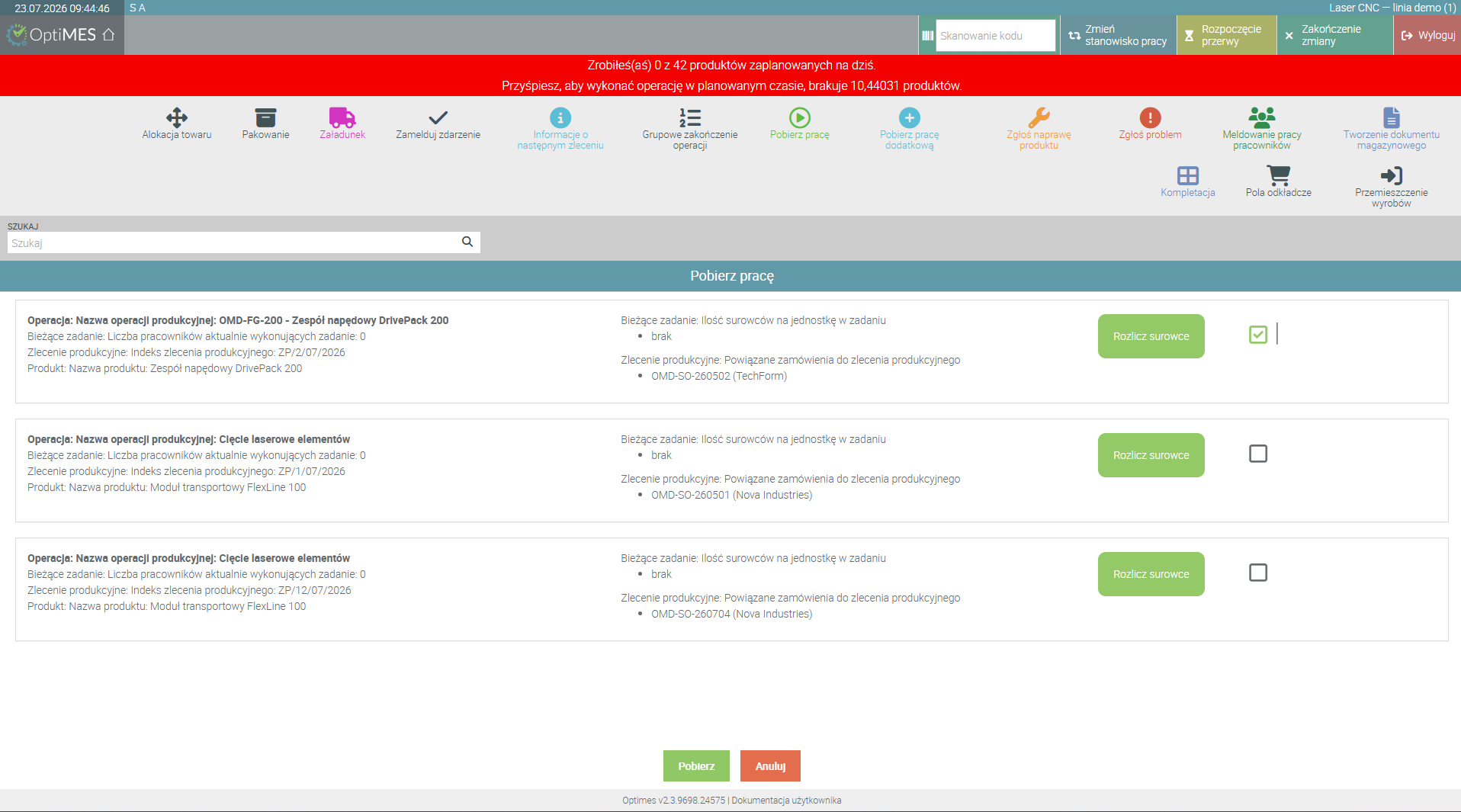Open the Kompletacja grid icon
1461x812 pixels.
pyautogui.click(x=1187, y=175)
